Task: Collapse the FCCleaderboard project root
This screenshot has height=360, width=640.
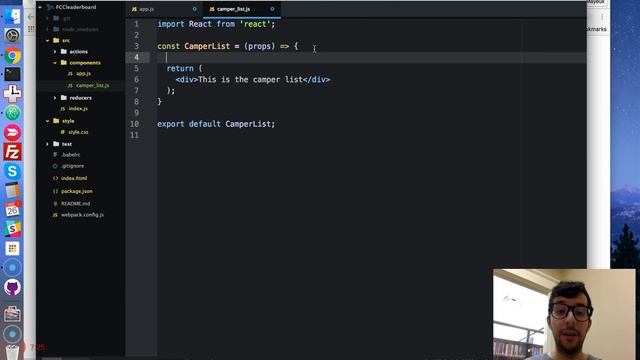Action: (x=40, y=7)
